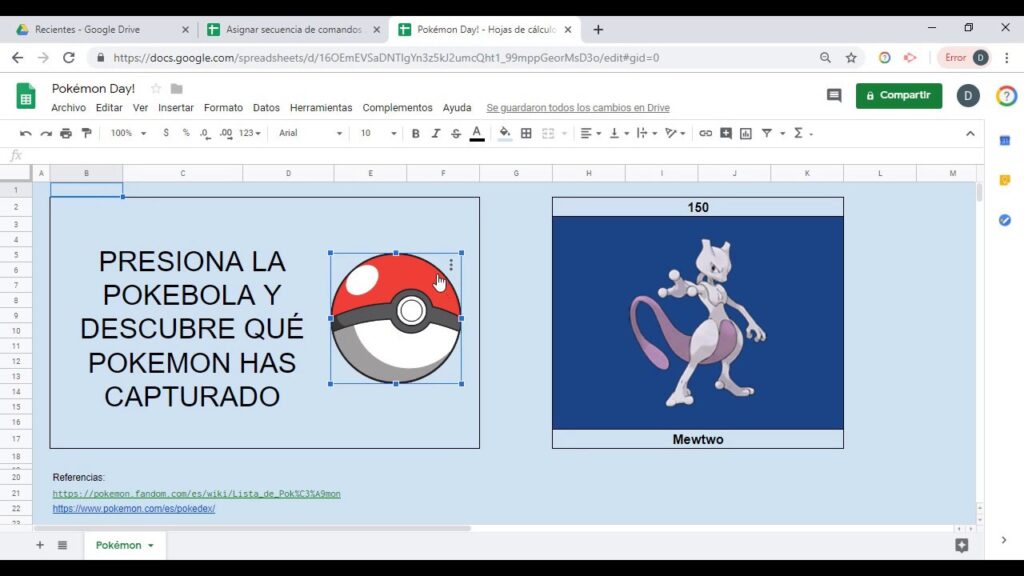Open the Herramientas menu
Viewport: 1024px width, 576px height.
coord(321,108)
